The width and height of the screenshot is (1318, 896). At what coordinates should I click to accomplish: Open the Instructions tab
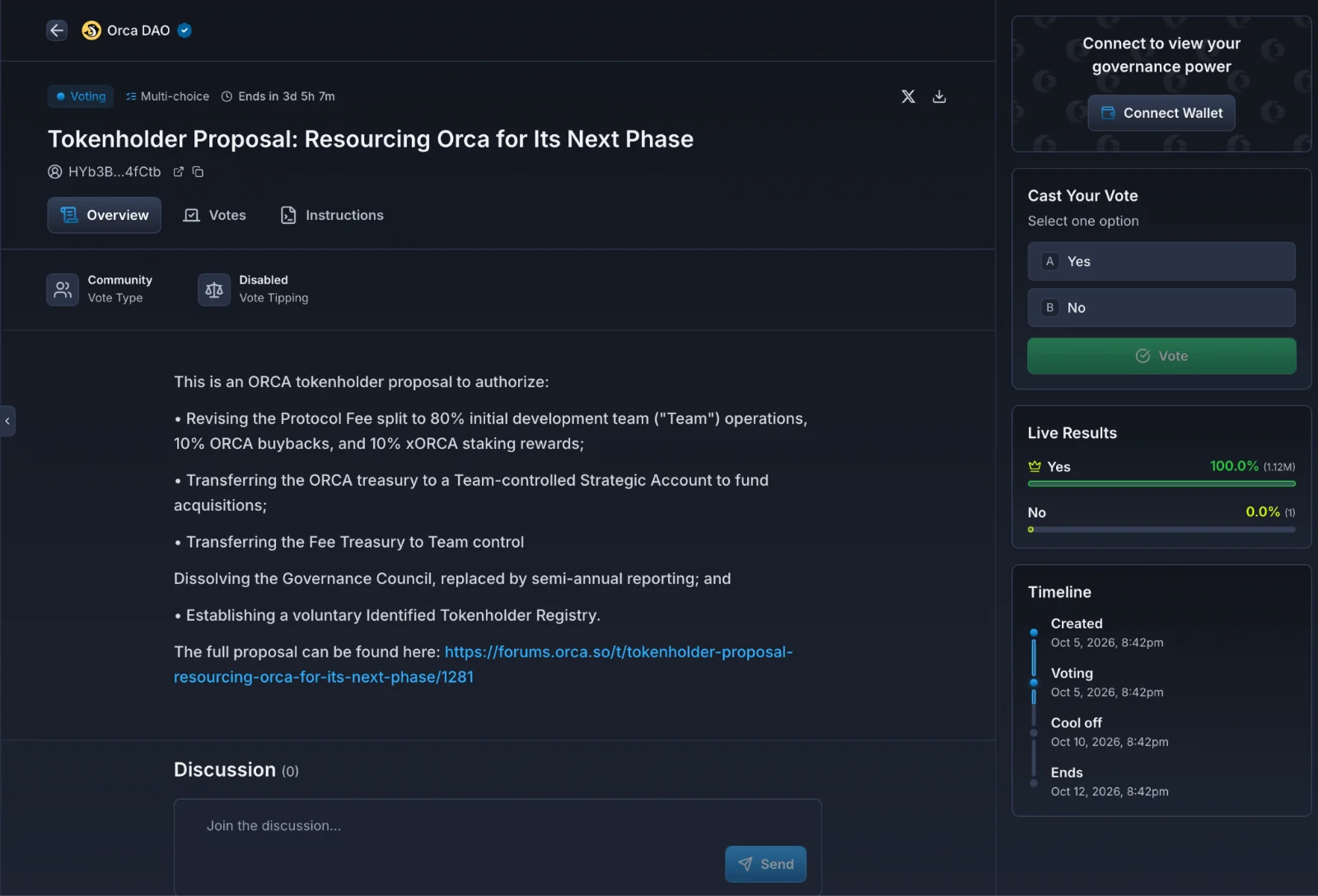pos(332,215)
